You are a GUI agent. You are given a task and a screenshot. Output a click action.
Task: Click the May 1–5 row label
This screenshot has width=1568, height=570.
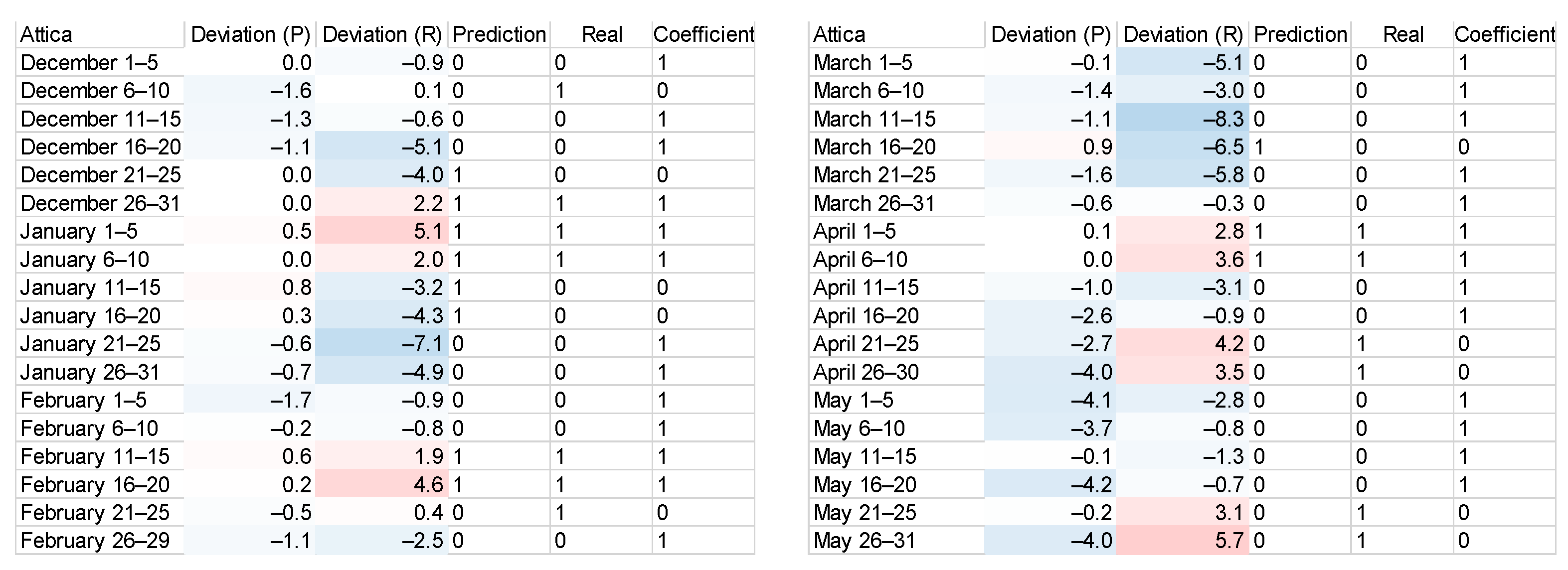853,400
